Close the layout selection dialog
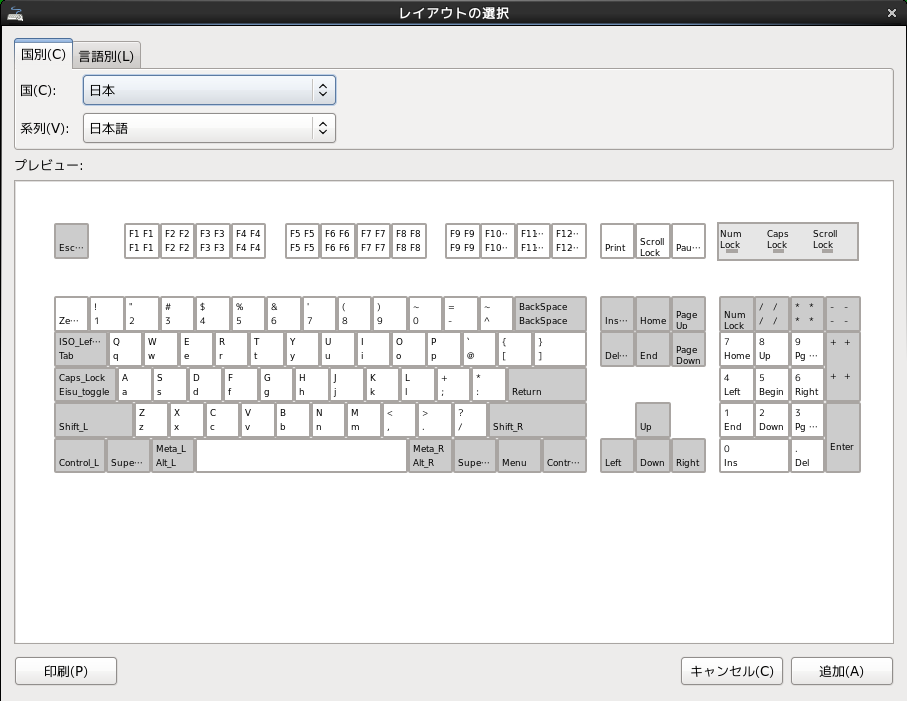 (891, 12)
